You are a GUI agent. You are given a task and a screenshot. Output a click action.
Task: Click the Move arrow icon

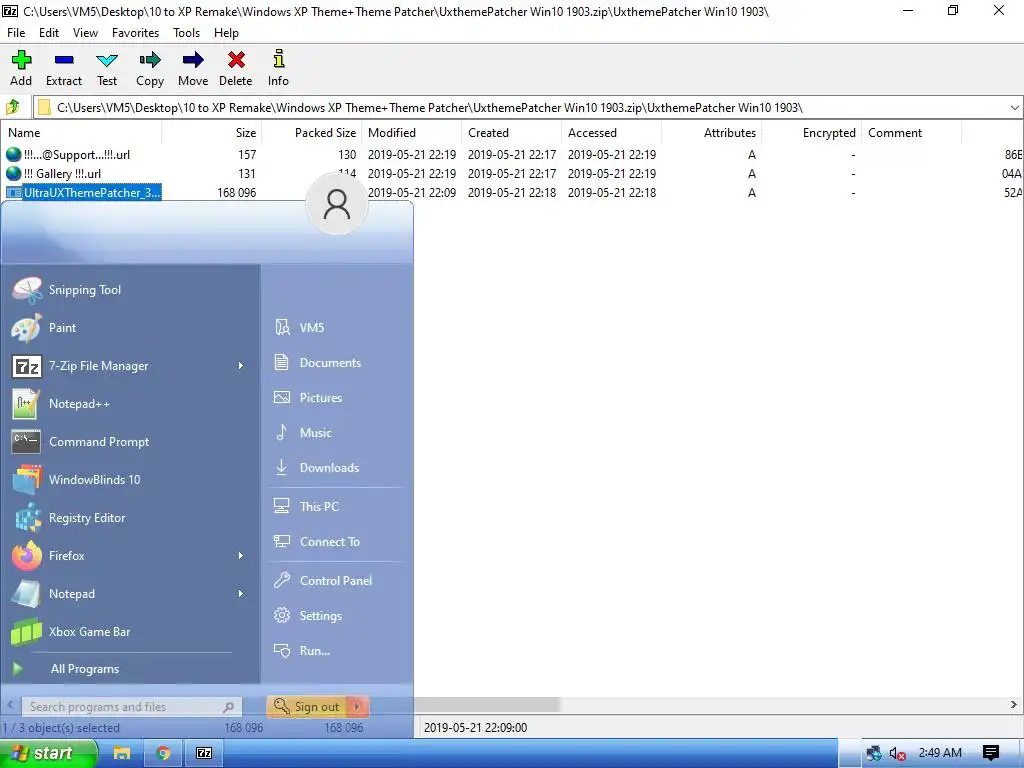[x=193, y=60]
